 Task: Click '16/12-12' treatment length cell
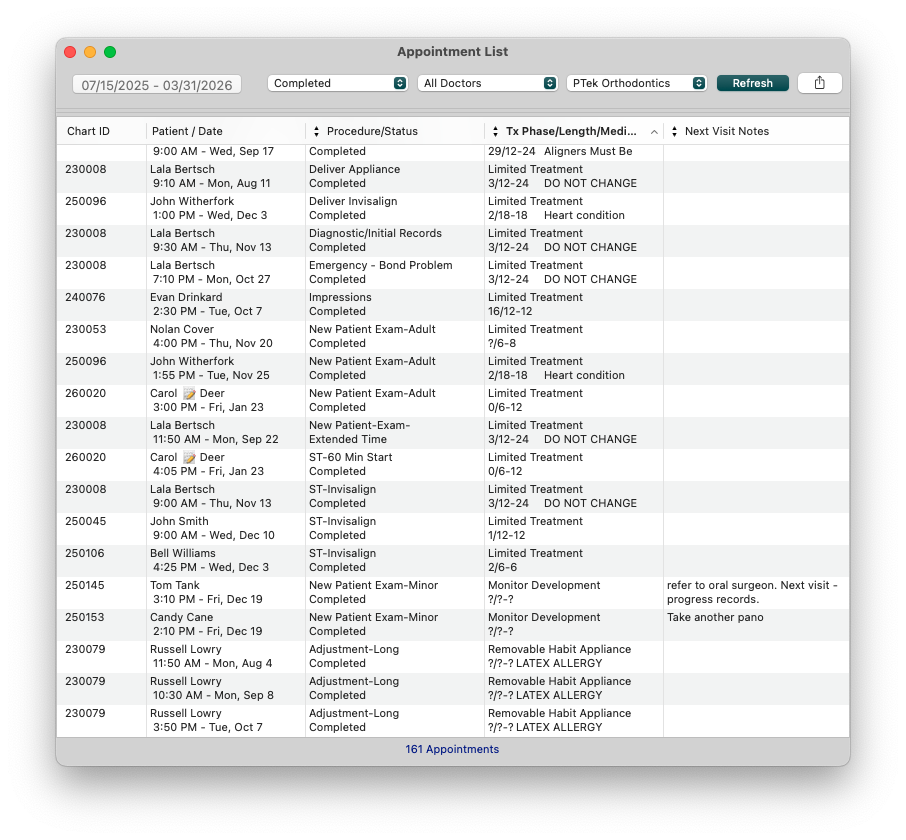tap(510, 311)
